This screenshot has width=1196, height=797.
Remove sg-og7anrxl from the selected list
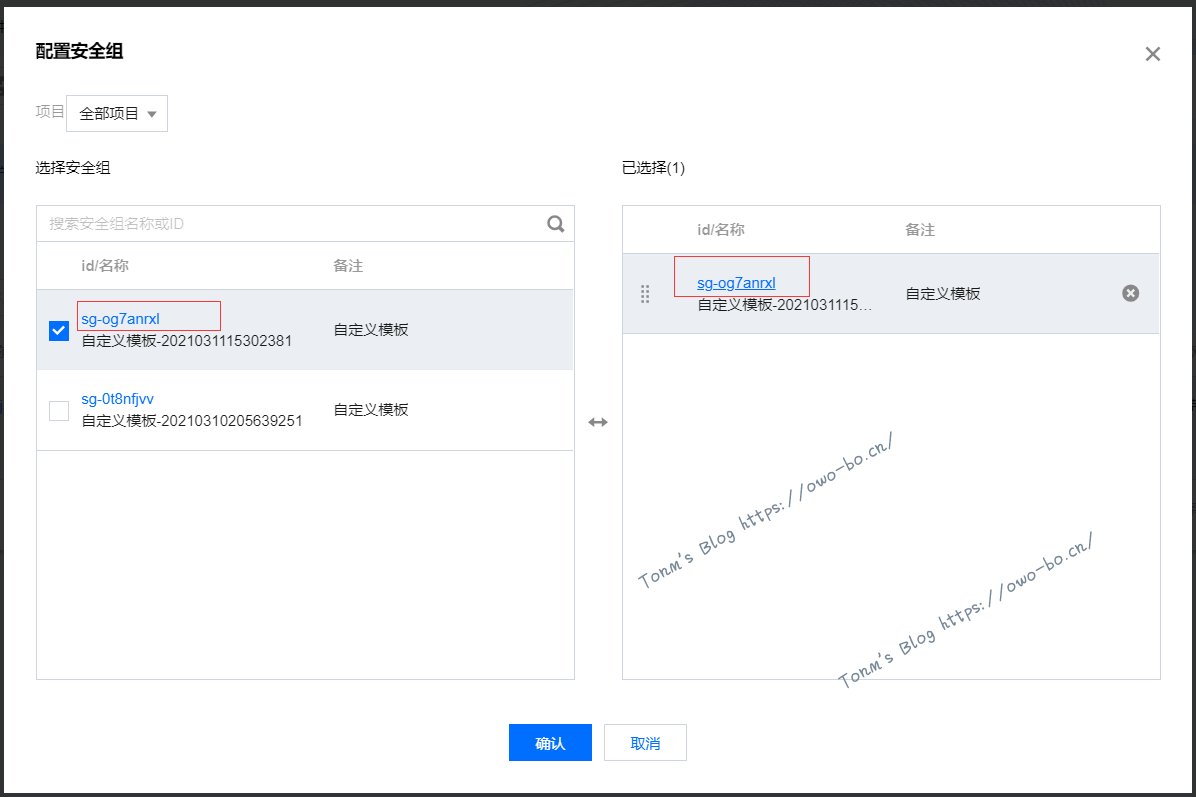(x=1130, y=293)
